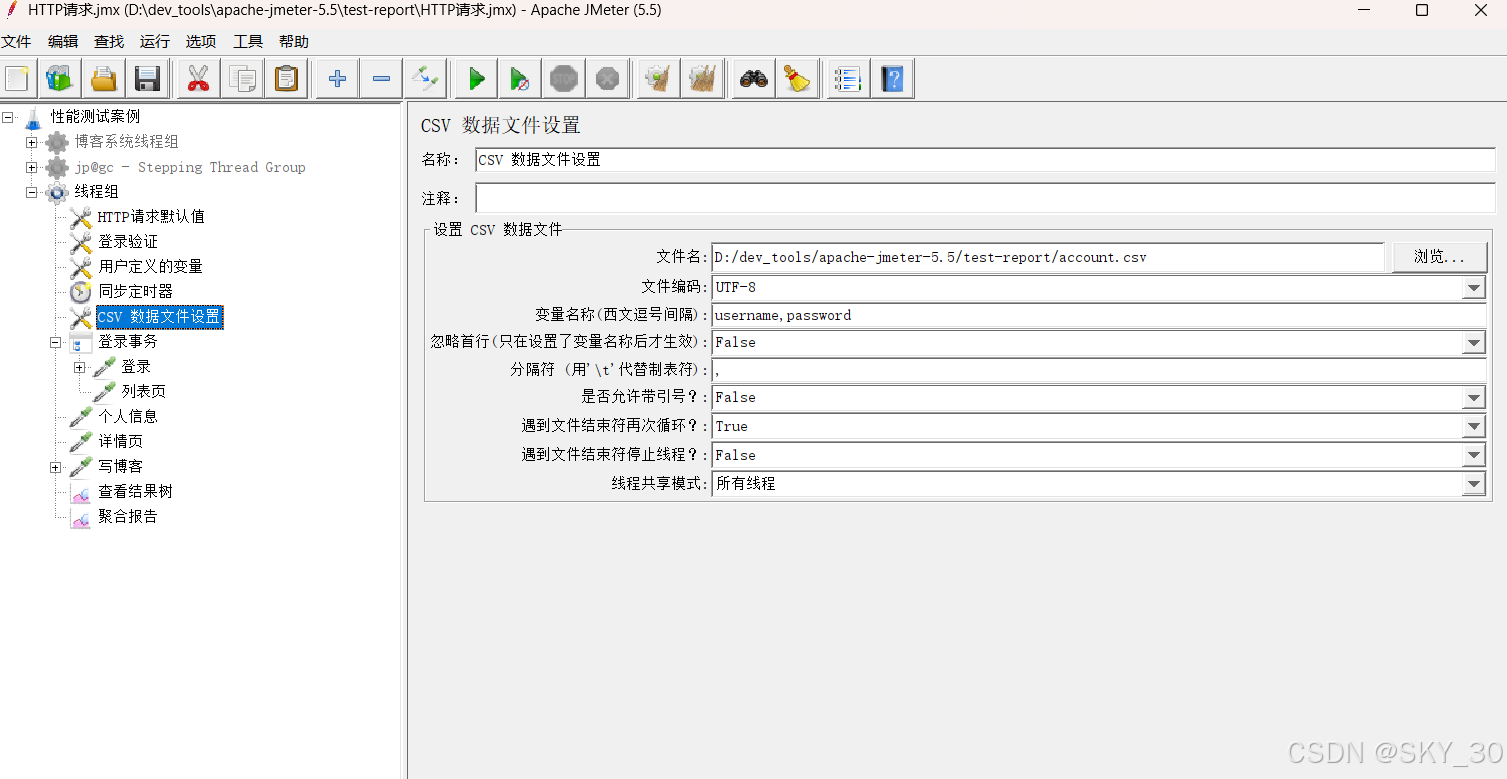
Task: Expand the 写博客 sampler node
Action: [x=56, y=467]
